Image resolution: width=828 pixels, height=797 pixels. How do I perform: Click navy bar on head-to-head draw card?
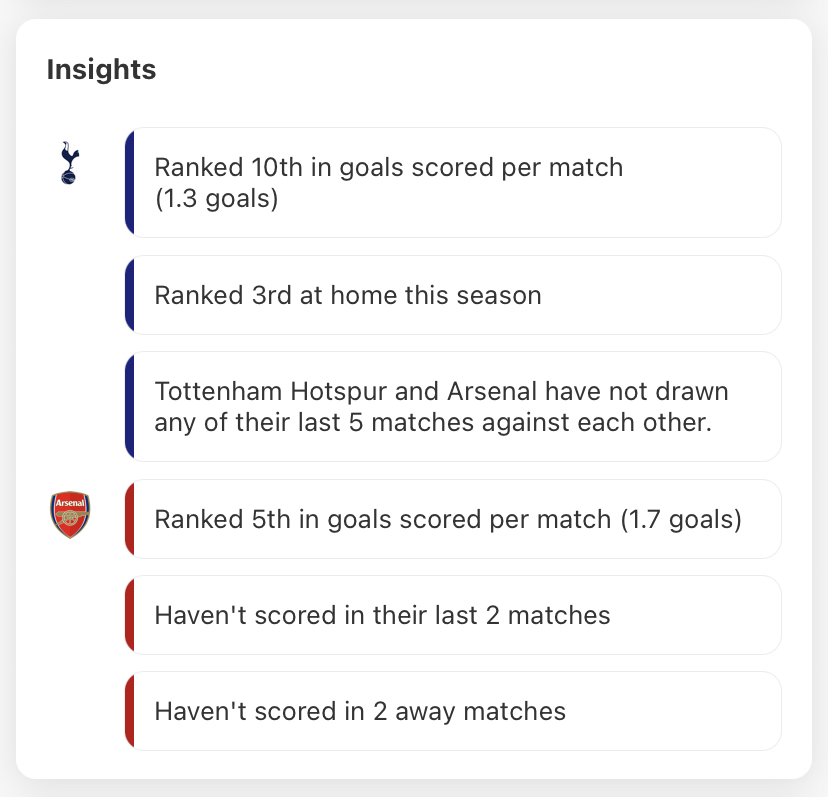pyautogui.click(x=129, y=407)
